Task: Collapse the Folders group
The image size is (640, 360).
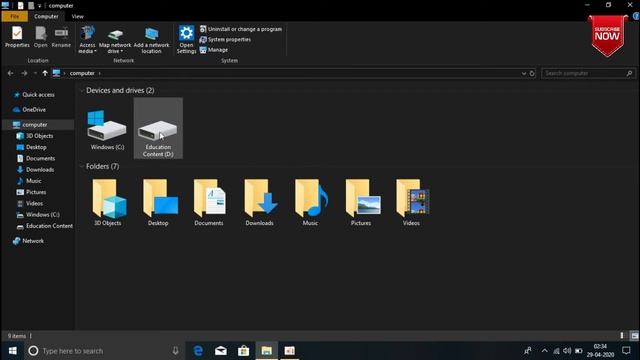Action: [82, 166]
